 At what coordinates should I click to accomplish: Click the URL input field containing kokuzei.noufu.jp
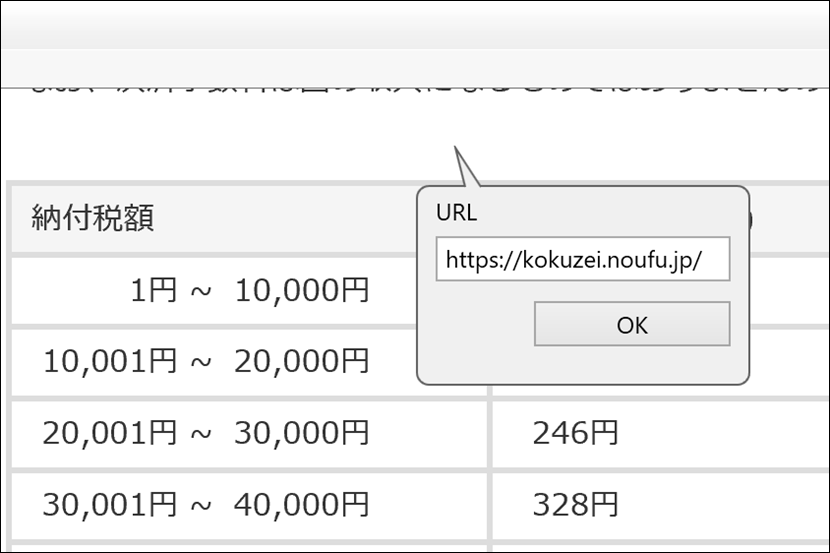pos(583,259)
